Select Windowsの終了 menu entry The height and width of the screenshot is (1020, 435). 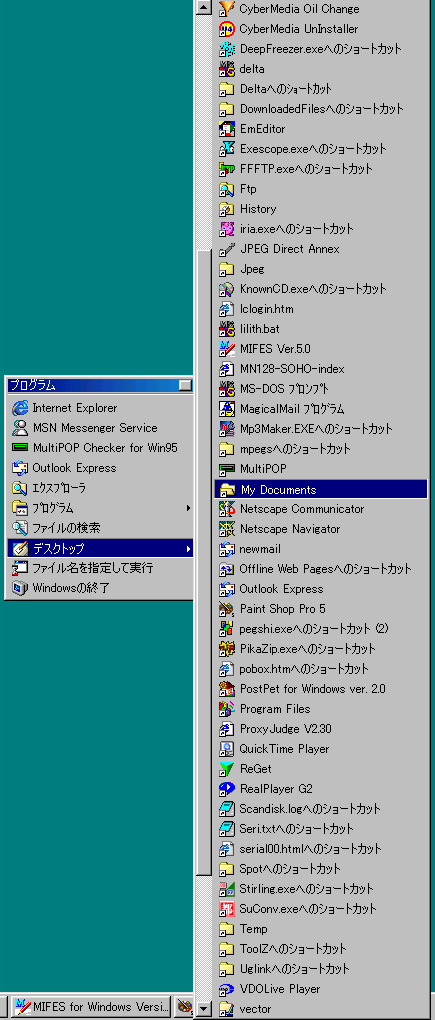(99, 588)
